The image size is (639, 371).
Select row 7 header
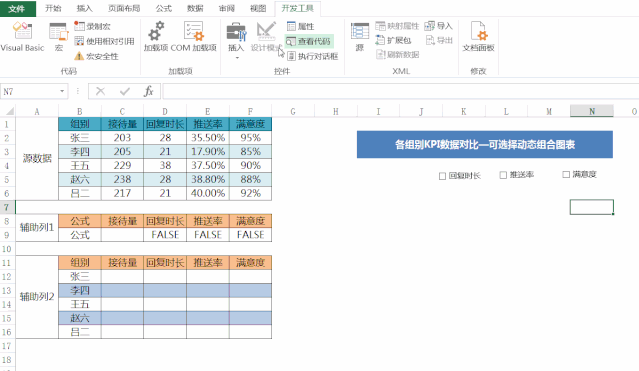(x=7, y=207)
